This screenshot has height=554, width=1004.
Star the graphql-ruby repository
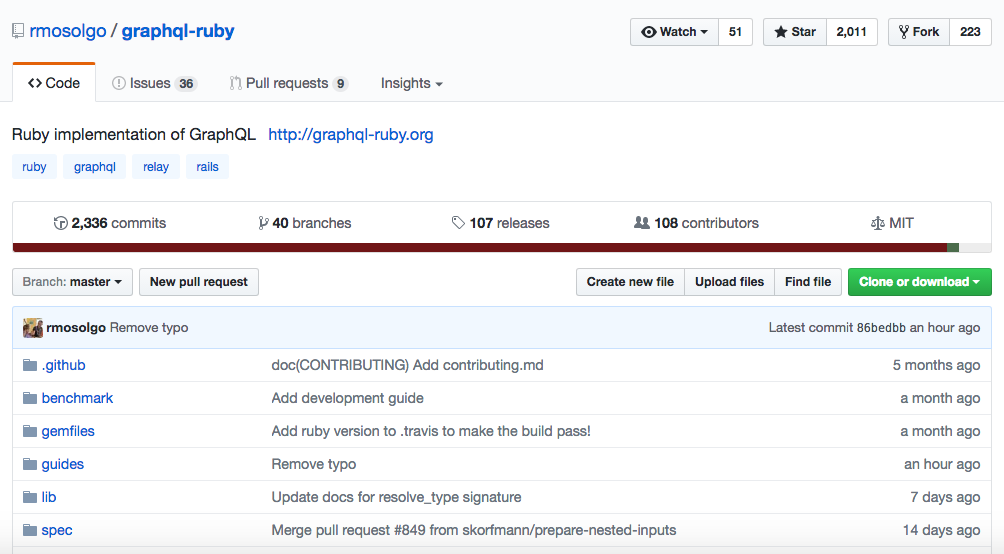795,32
